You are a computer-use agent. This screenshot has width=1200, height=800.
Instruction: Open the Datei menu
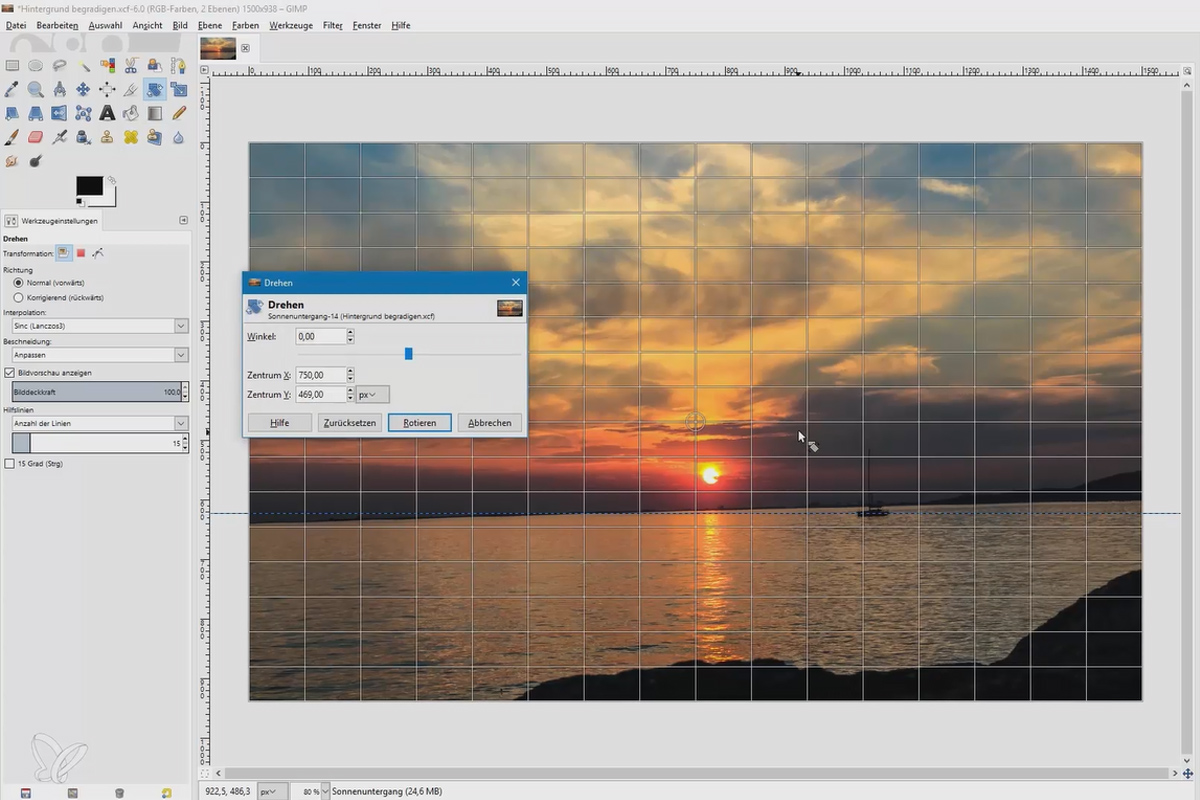(16, 25)
